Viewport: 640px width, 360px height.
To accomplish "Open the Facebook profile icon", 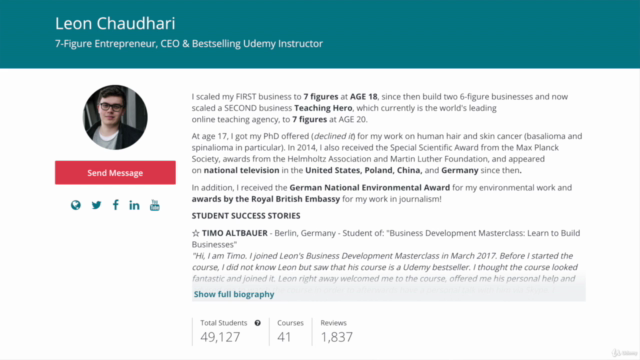I will (x=116, y=205).
